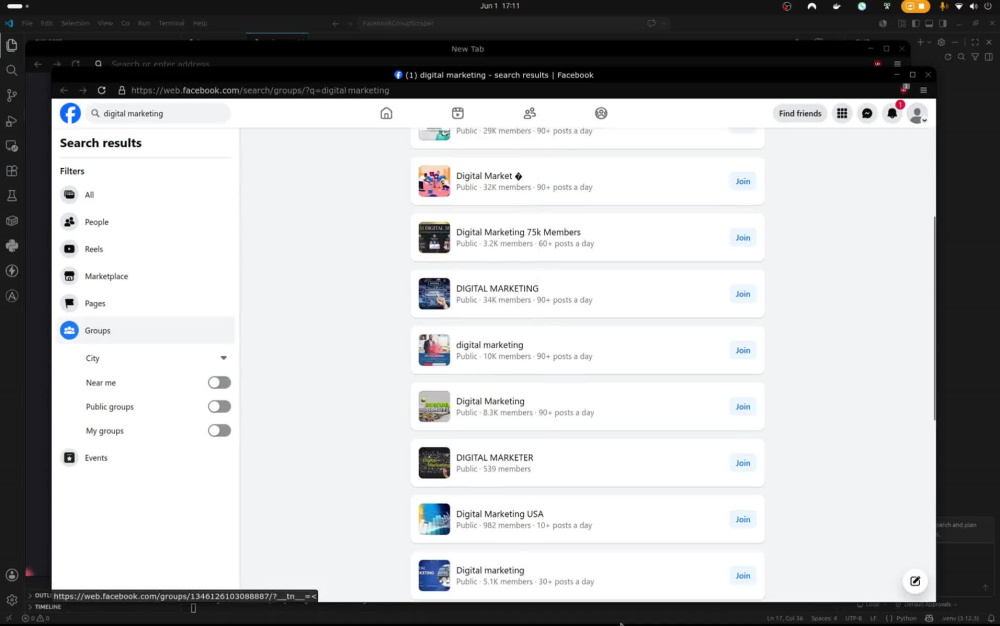1000x626 pixels.
Task: Join the 5.1K members Digital marketing group
Action: tap(743, 576)
